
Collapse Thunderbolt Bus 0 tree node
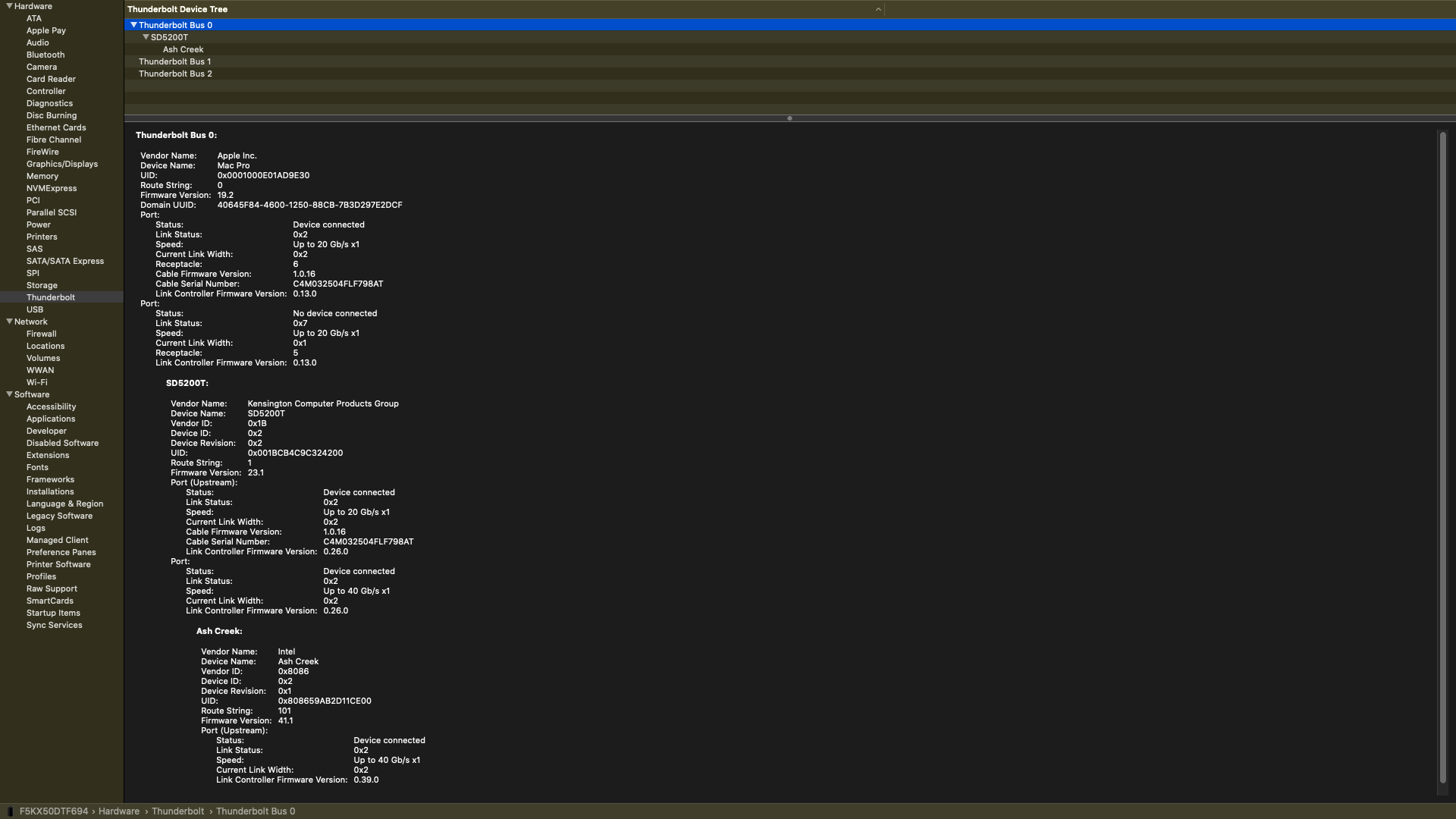coord(133,25)
